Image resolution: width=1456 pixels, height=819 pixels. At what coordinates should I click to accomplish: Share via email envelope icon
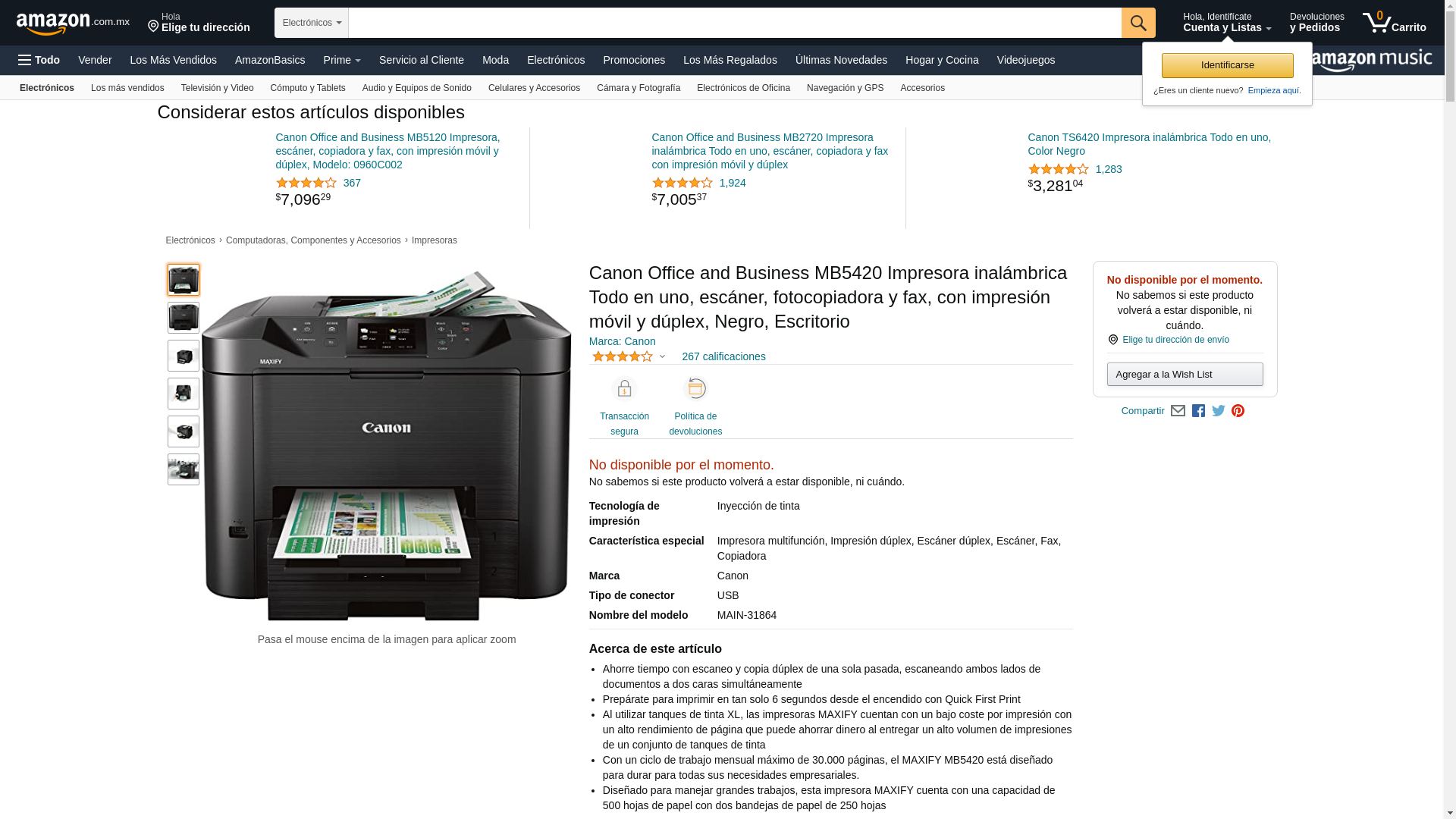coord(1178,411)
